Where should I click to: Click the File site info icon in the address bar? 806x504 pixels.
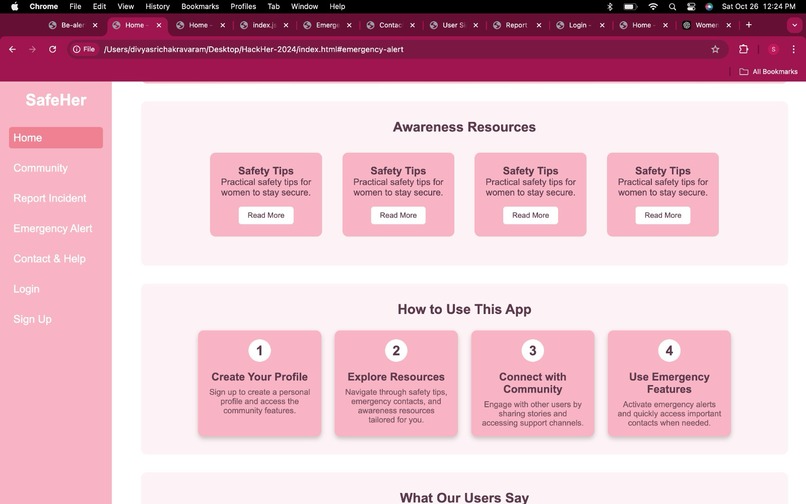pos(84,49)
